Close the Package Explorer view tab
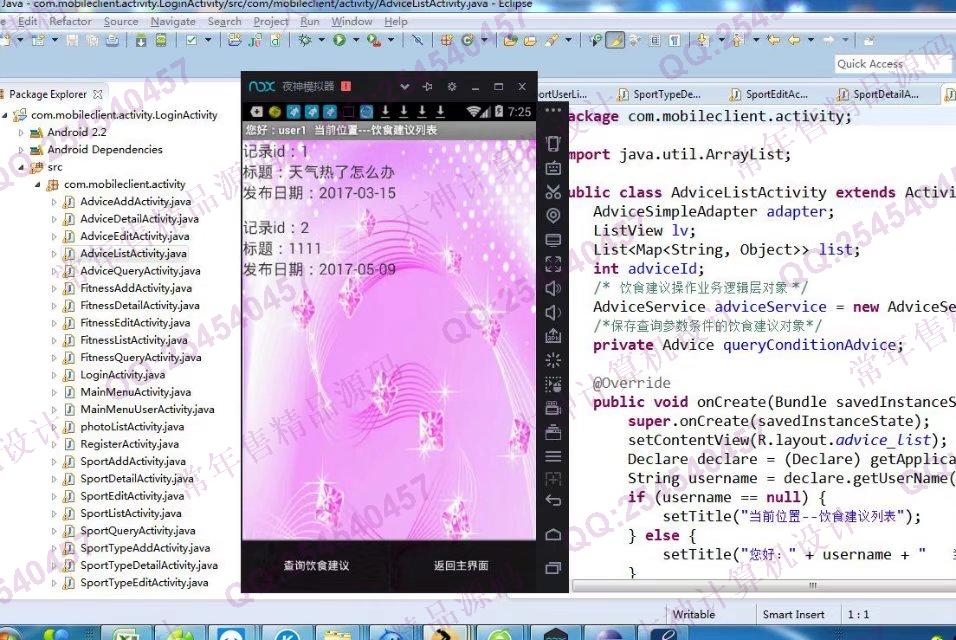This screenshot has width=956, height=640. point(98,94)
